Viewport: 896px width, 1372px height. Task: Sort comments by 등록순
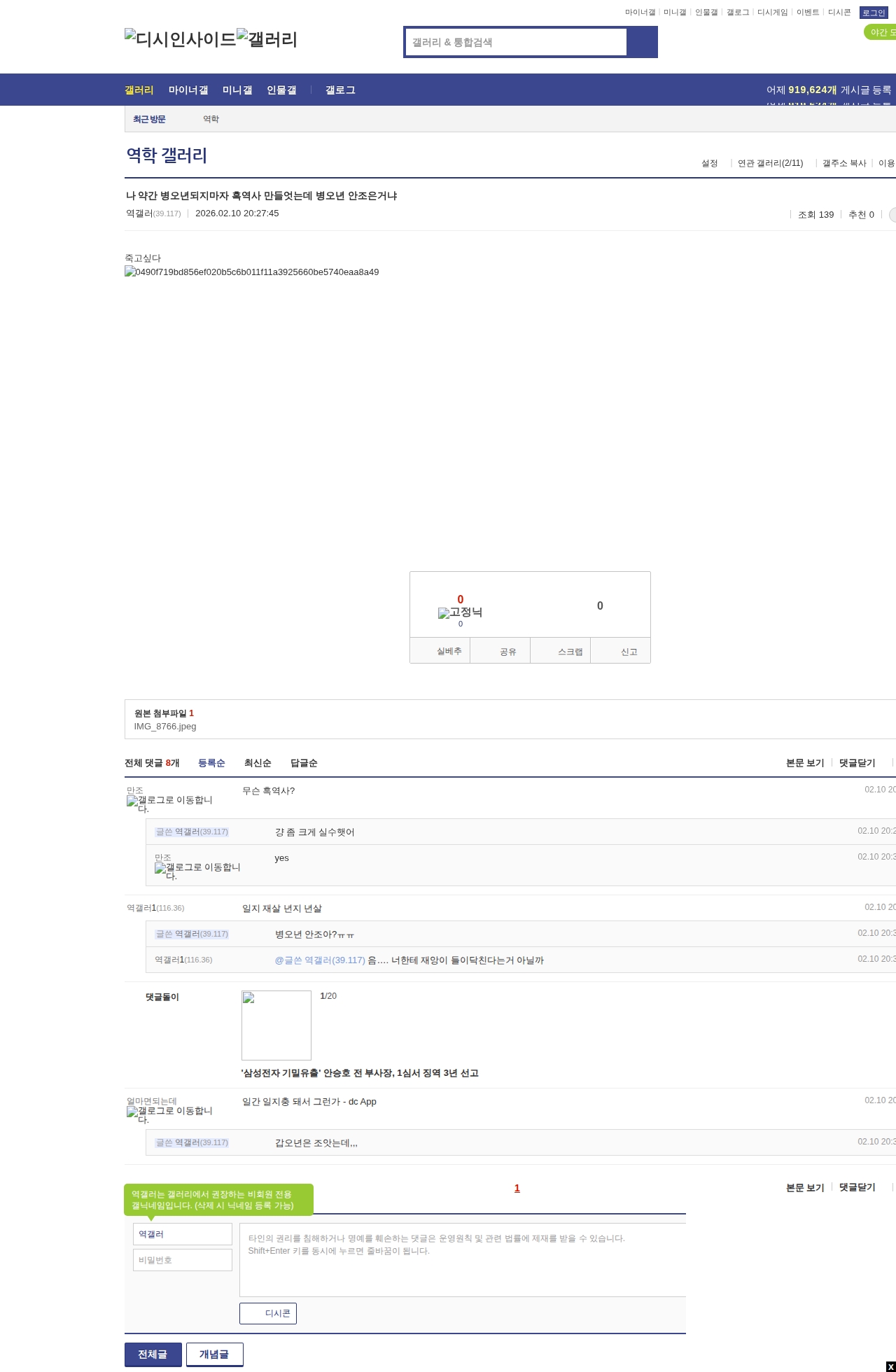211,763
